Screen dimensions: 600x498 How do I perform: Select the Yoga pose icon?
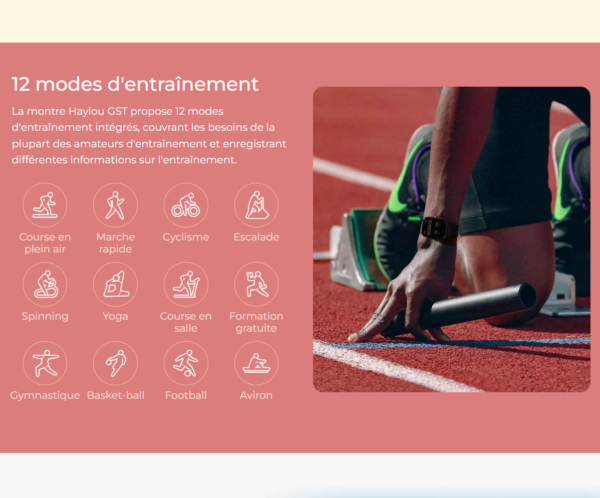pos(115,284)
